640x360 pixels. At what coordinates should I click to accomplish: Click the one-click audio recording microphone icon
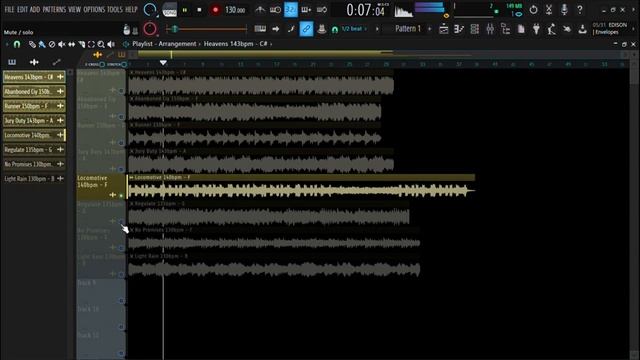point(564,9)
